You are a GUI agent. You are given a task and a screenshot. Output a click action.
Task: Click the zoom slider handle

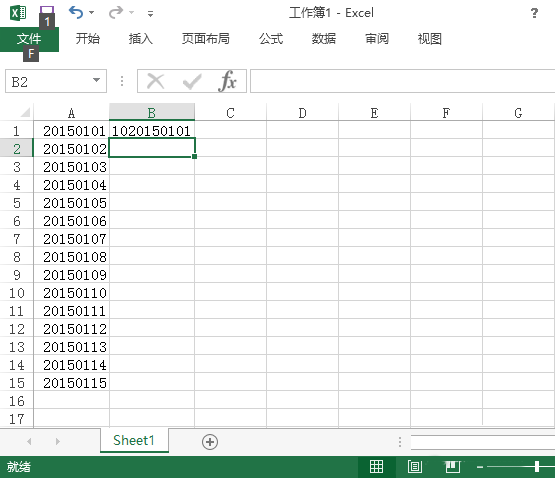click(x=537, y=467)
